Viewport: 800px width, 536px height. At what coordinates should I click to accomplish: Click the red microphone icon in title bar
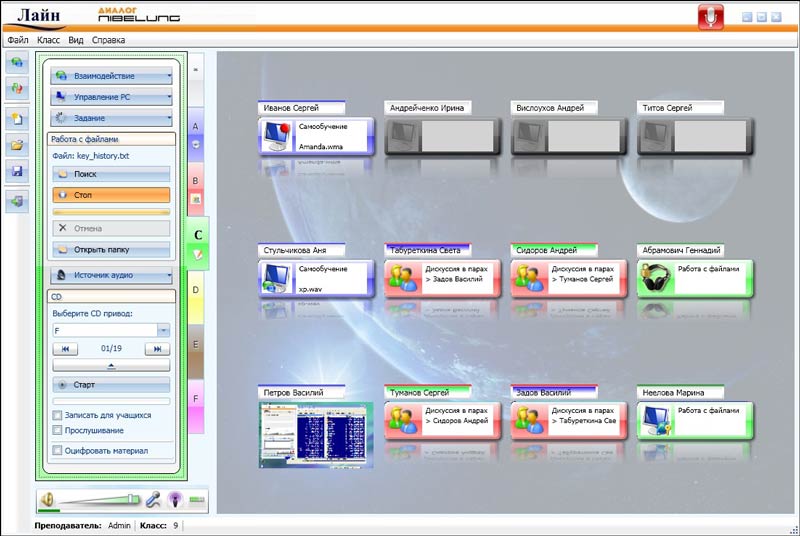711,16
